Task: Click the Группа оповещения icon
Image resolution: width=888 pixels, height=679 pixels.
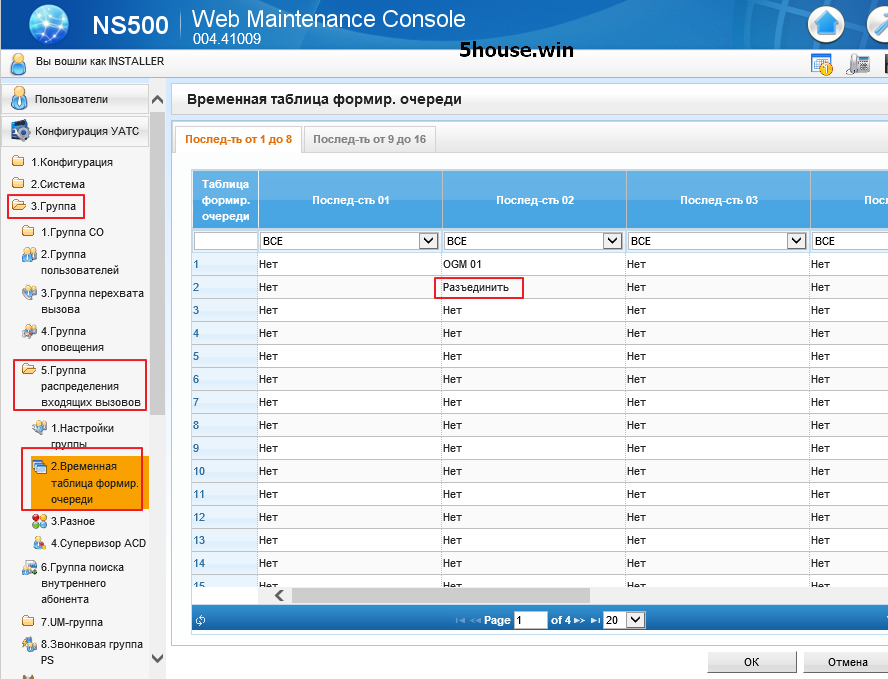Action: [29, 332]
